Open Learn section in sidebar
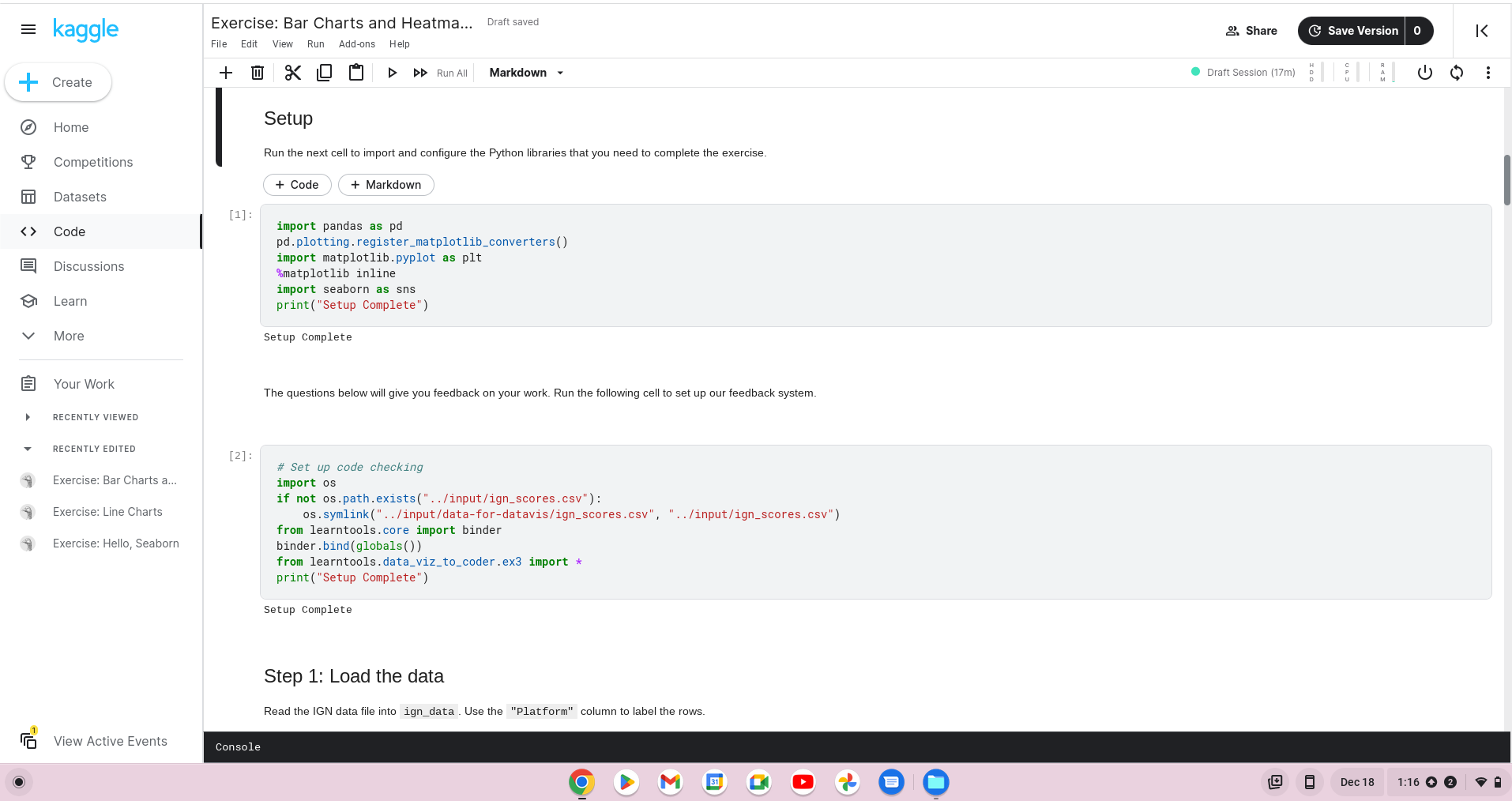Viewport: 1512px width, 801px height. 101,301
